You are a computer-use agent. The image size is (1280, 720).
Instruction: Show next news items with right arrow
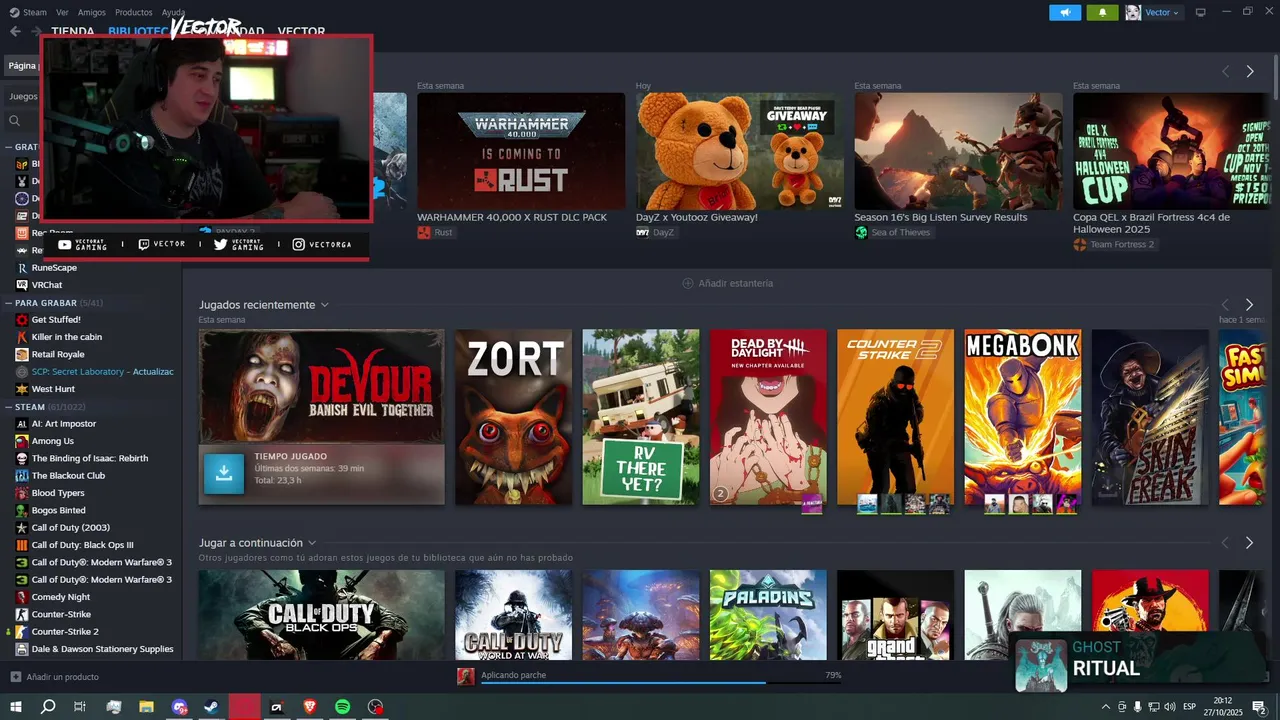click(x=1250, y=71)
